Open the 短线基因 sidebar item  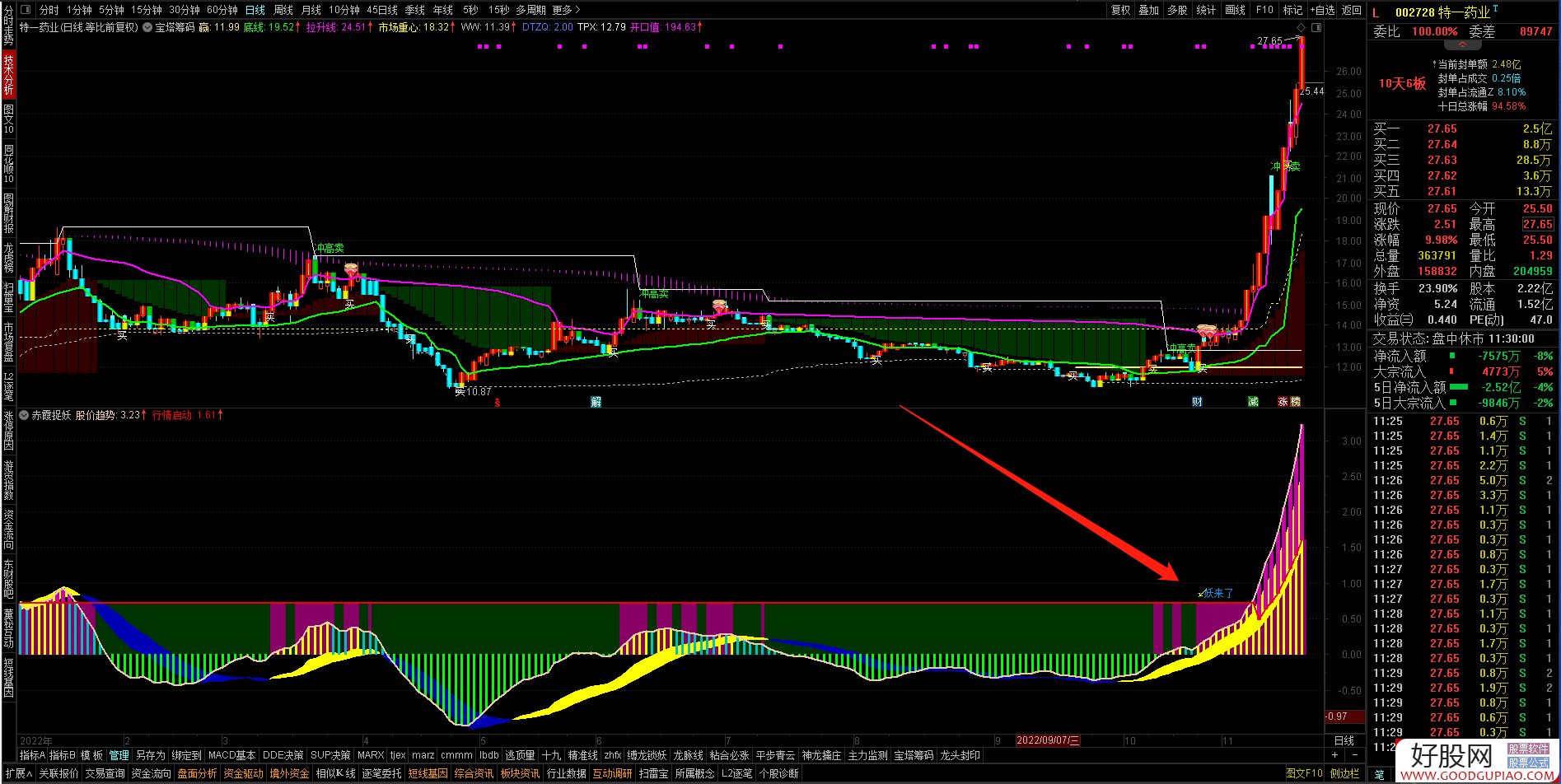point(8,678)
